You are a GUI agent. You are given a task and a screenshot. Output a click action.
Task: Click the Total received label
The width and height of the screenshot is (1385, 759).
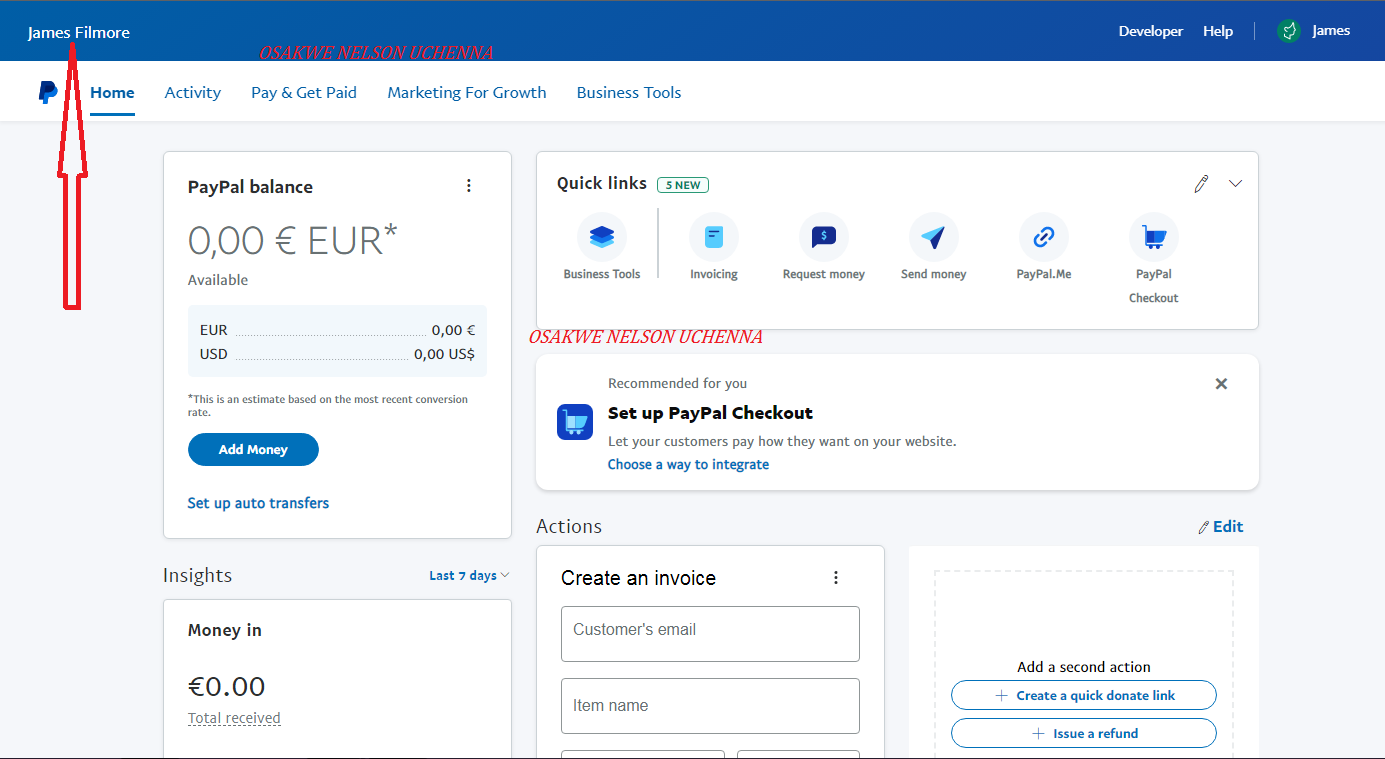click(x=234, y=718)
